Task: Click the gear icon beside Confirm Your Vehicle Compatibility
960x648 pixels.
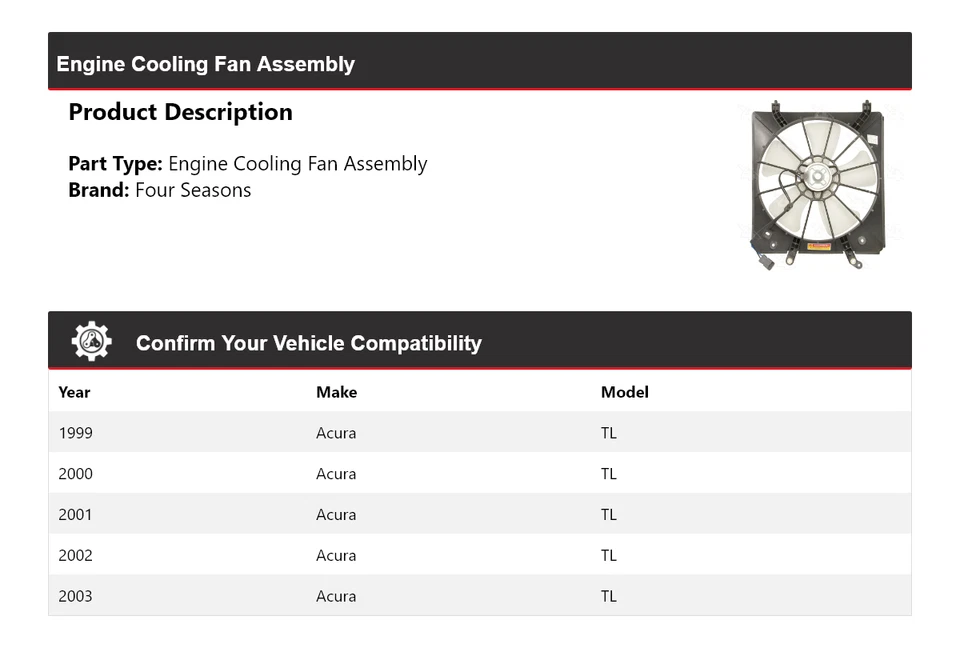Action: point(91,342)
